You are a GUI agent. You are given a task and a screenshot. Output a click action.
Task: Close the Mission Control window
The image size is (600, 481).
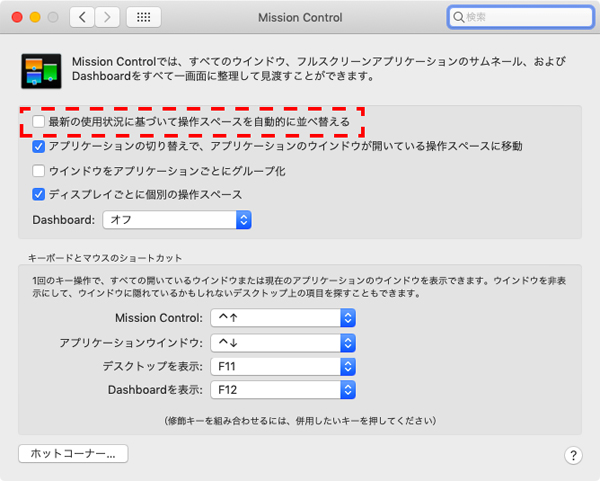point(17,17)
